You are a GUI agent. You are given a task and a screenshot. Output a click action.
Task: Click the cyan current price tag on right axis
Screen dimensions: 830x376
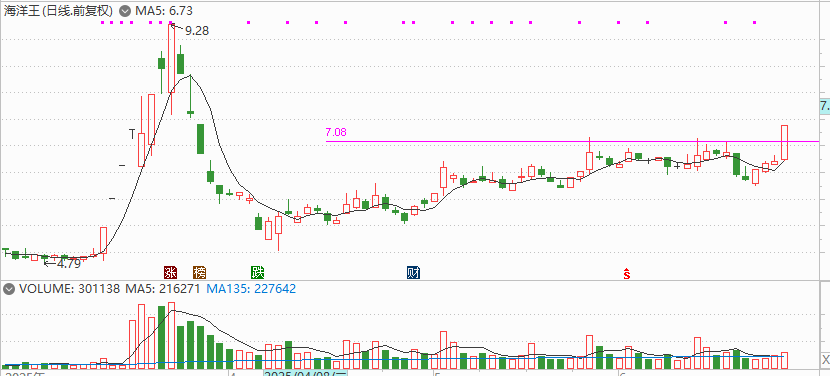(x=825, y=106)
